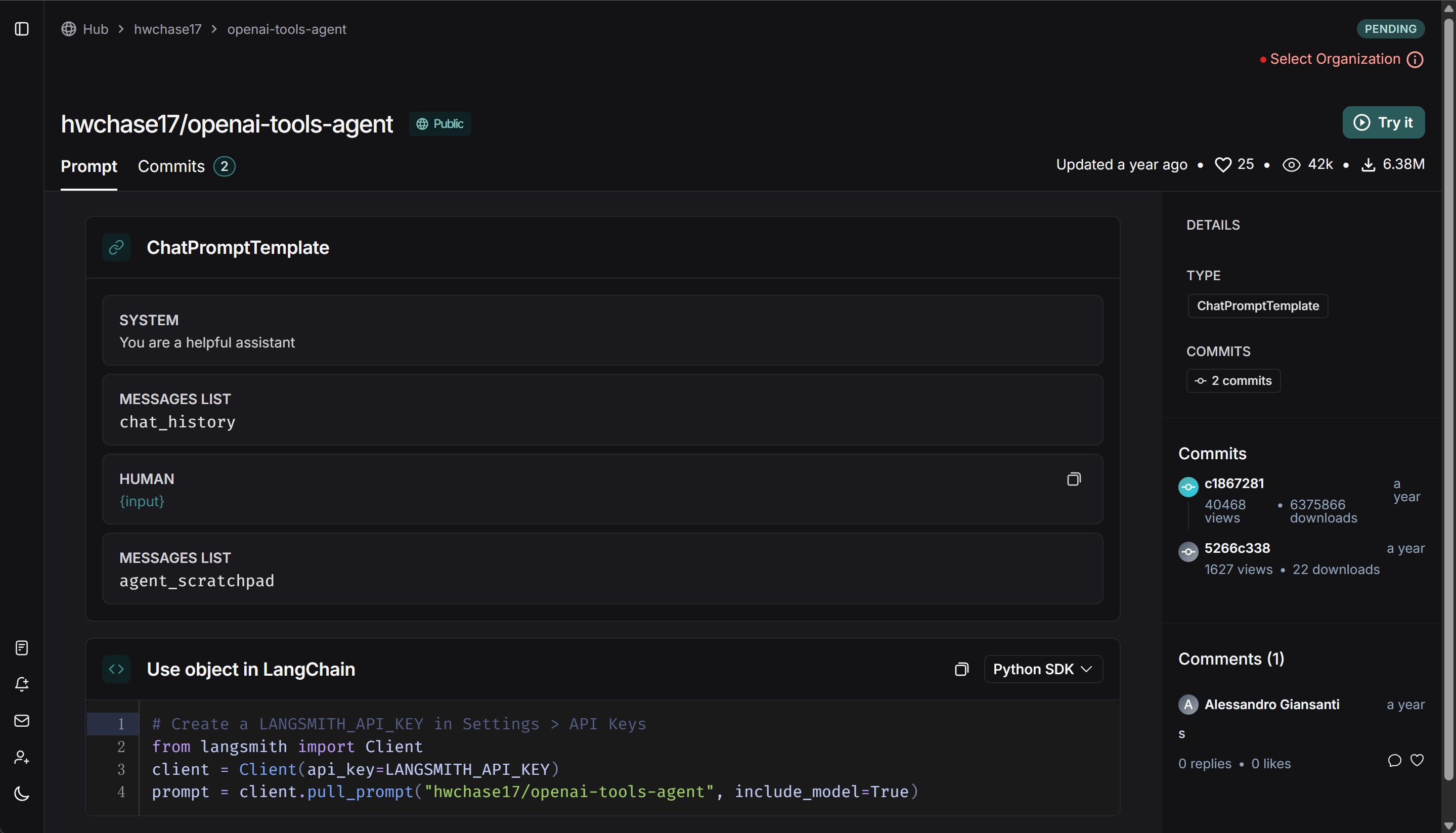Select the Prompt tab
This screenshot has height=833, width=1456.
coord(89,166)
